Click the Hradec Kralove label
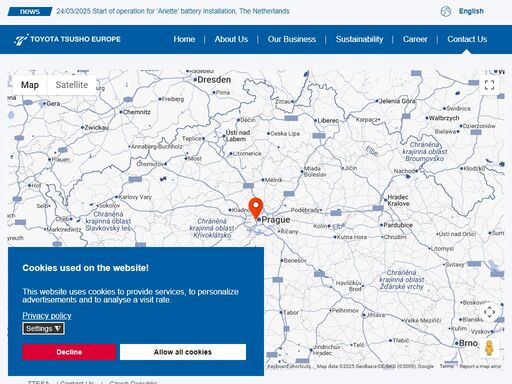Image resolution: width=512 pixels, height=384 pixels. (x=398, y=200)
